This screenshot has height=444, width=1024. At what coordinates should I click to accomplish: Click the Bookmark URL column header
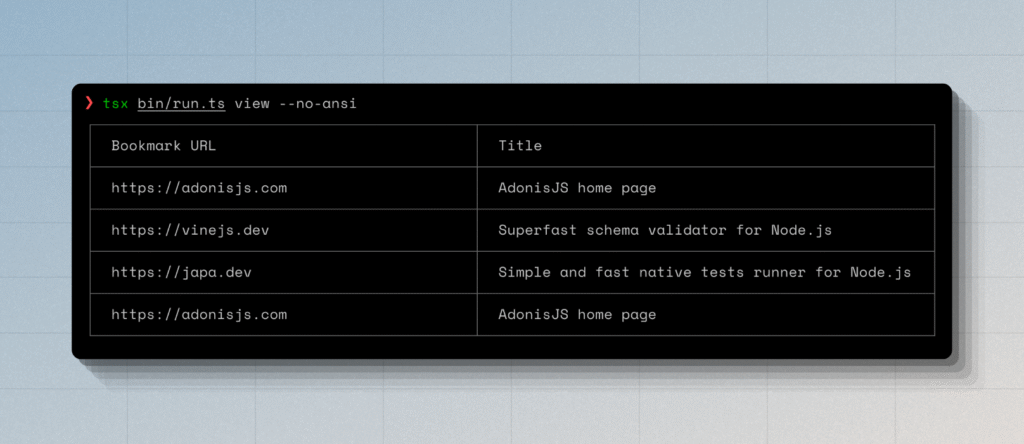coord(163,146)
